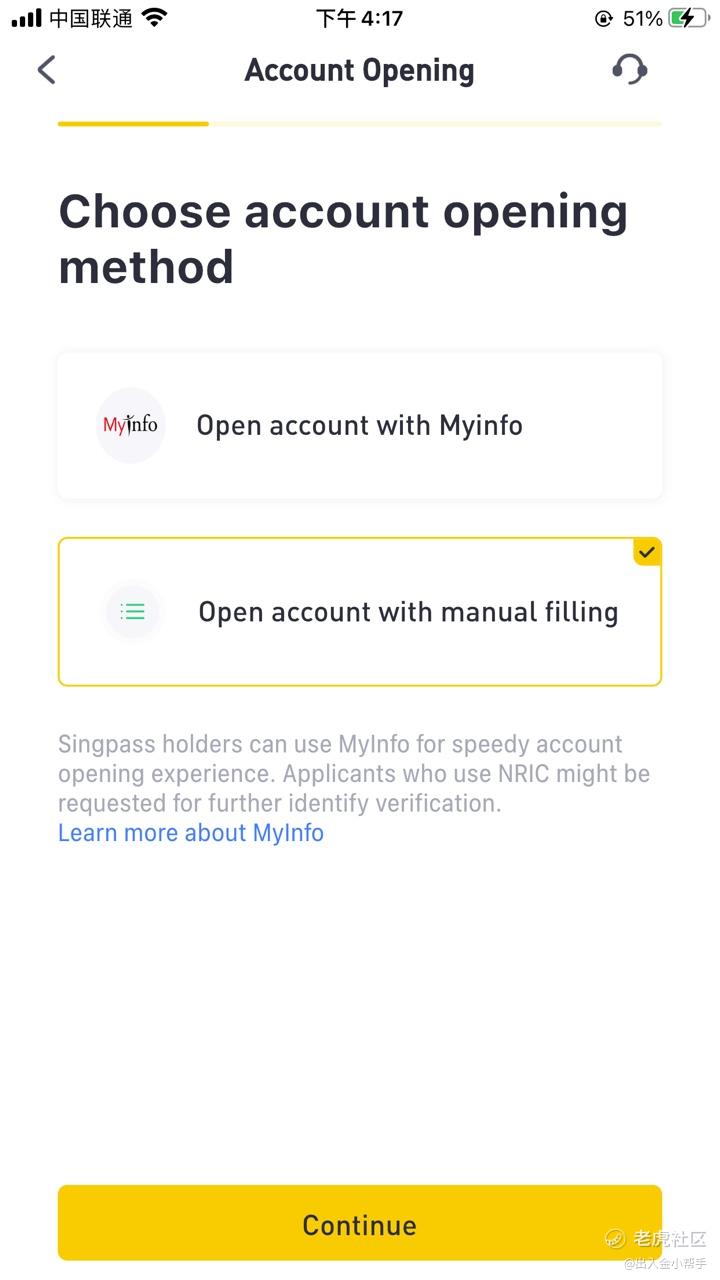Viewport: 720px width, 1280px height.
Task: Select Open account with Myinfo option
Action: pyautogui.click(x=360, y=425)
